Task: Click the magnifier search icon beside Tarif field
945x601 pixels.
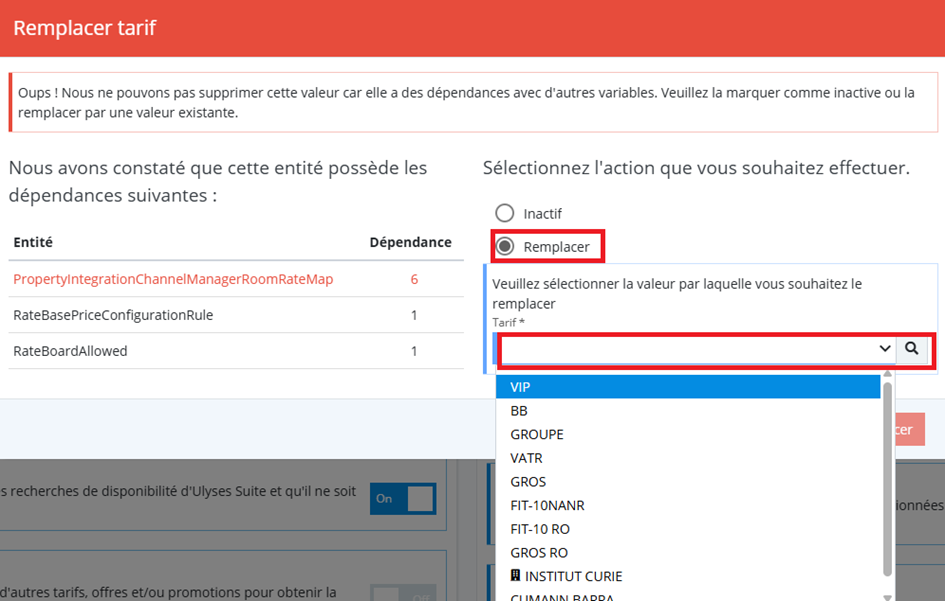Action: 912,349
